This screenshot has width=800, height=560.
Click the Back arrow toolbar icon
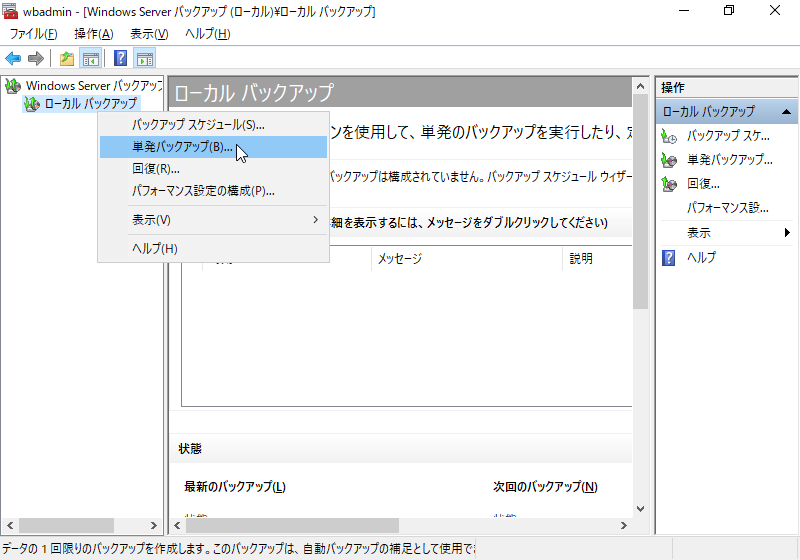[13, 59]
